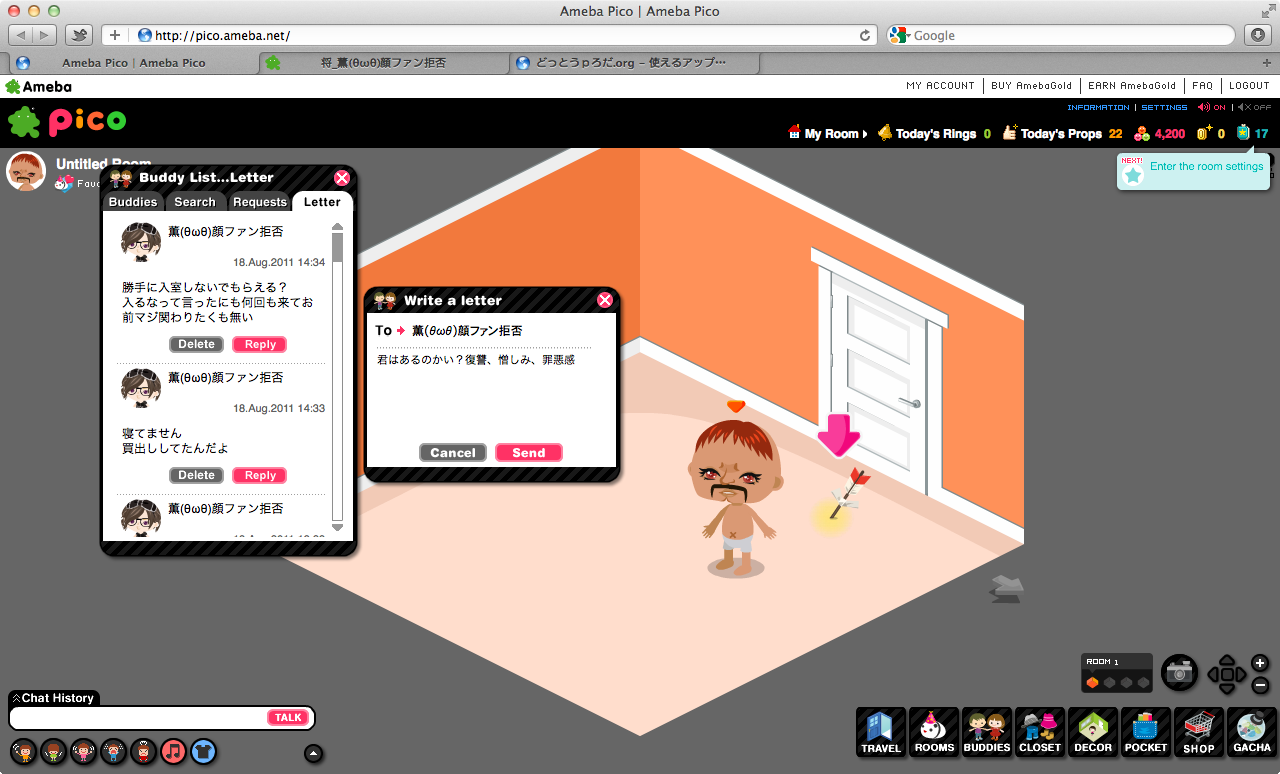Click the LOGOUT link

(x=1249, y=86)
